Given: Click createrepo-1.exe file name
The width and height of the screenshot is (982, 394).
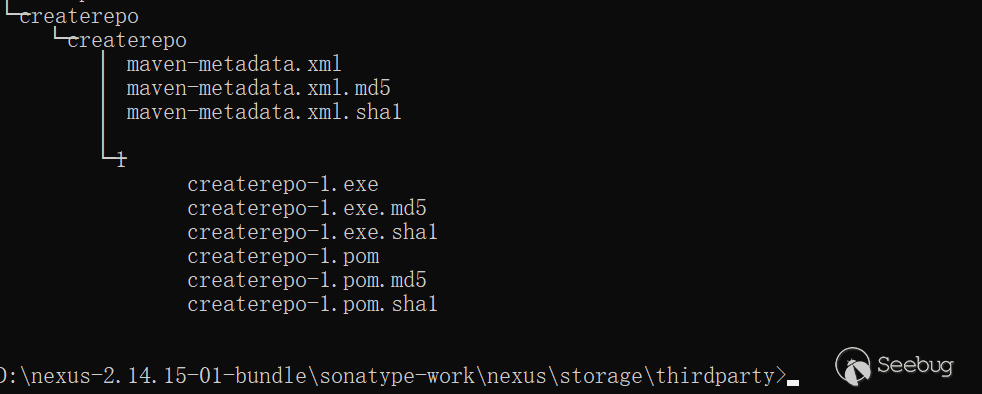Looking at the screenshot, I should [x=282, y=184].
